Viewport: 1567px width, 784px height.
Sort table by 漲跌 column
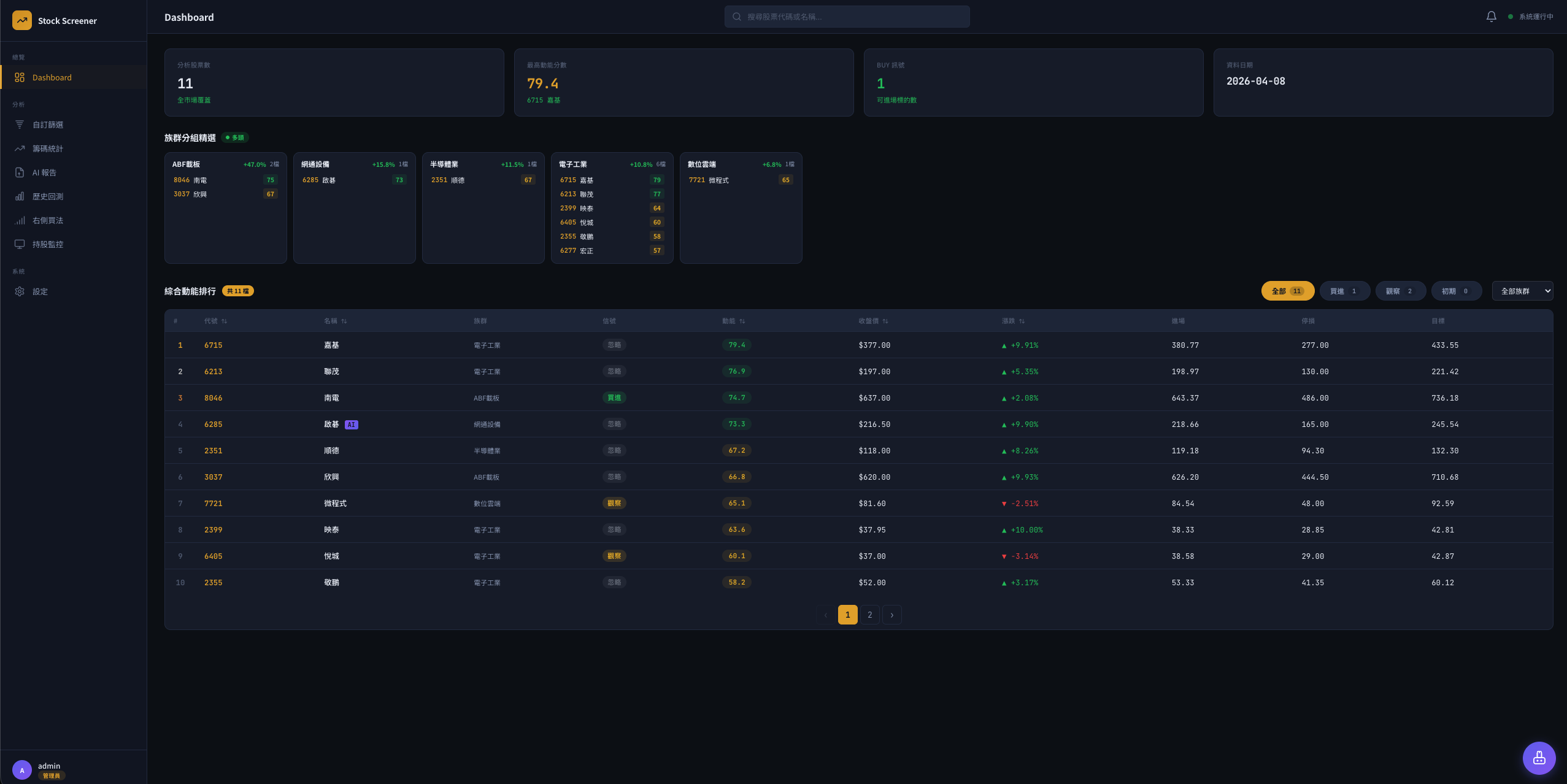coord(1013,321)
